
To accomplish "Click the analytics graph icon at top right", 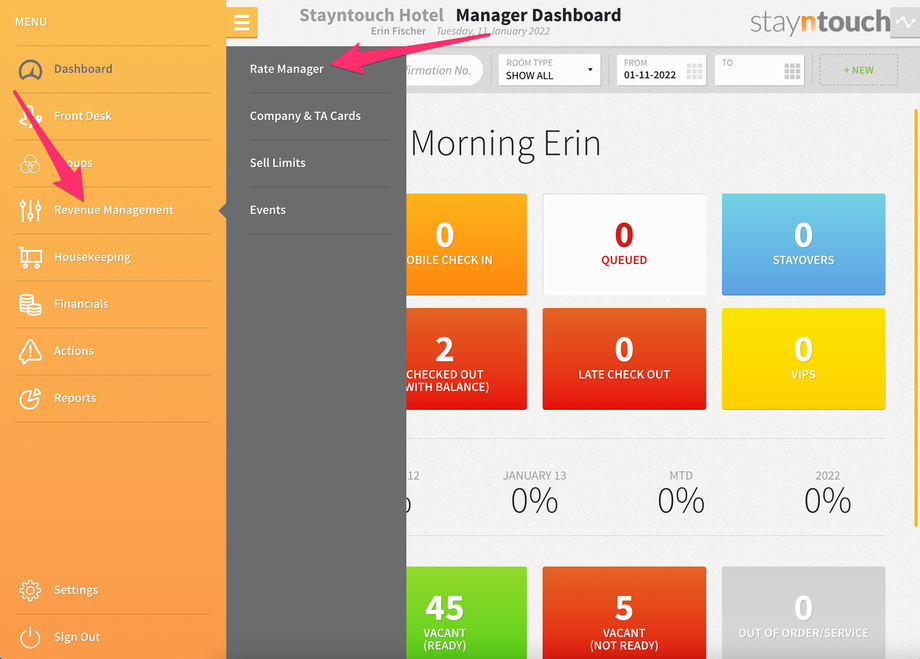I will pos(905,23).
